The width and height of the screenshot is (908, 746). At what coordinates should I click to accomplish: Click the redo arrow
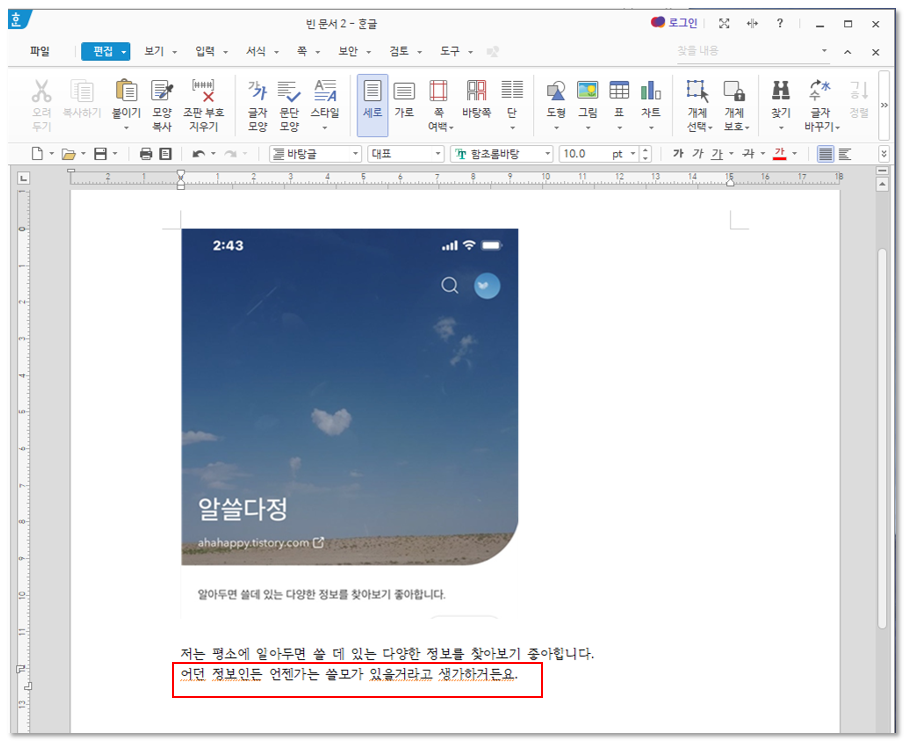tap(230, 153)
